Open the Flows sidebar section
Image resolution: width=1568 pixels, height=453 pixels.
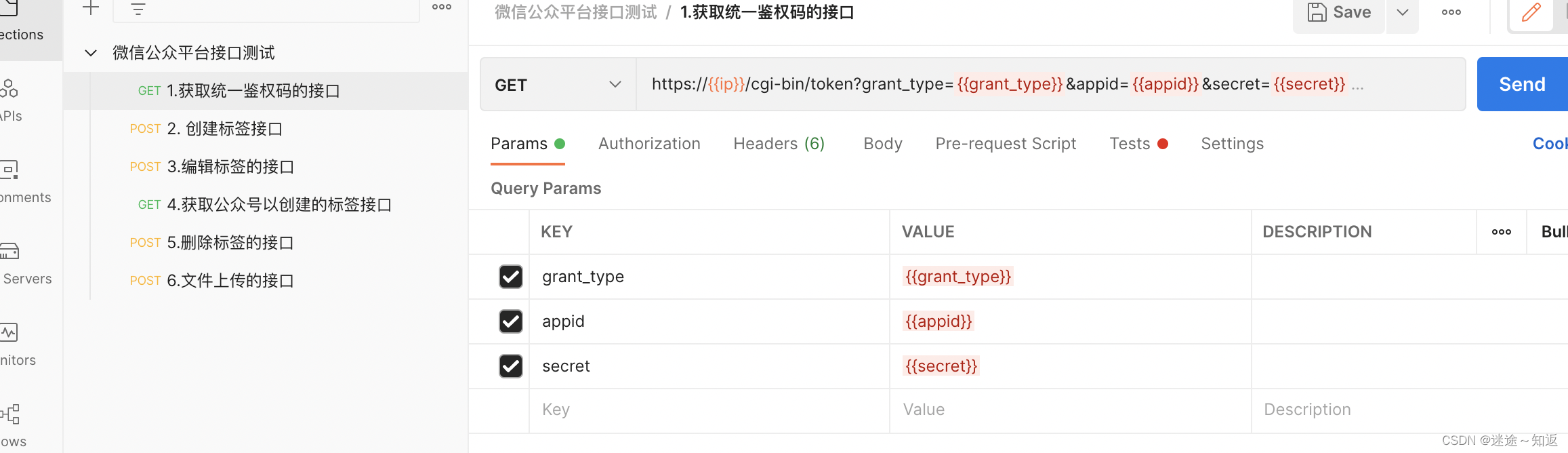coord(12,425)
